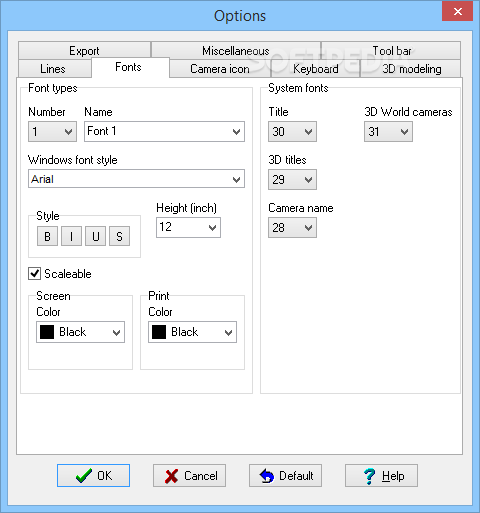Viewport: 480px width, 513px height.
Task: Toggle Underline style button U
Action: 95,236
